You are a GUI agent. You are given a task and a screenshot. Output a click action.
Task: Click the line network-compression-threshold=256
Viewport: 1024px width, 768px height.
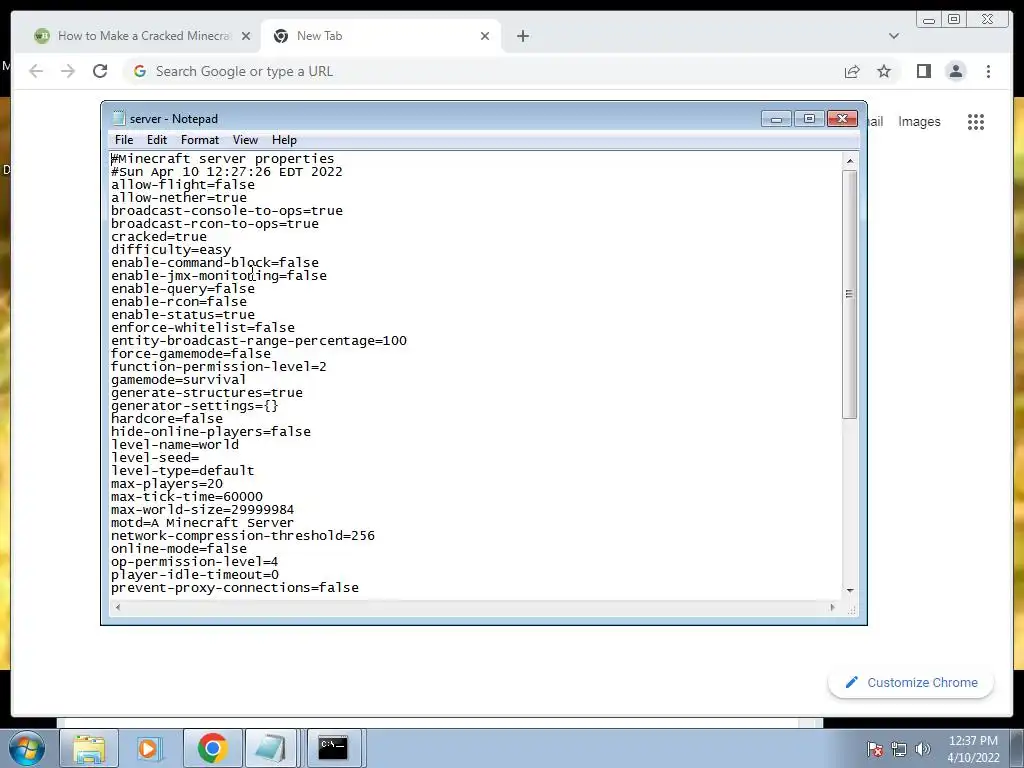tap(243, 536)
